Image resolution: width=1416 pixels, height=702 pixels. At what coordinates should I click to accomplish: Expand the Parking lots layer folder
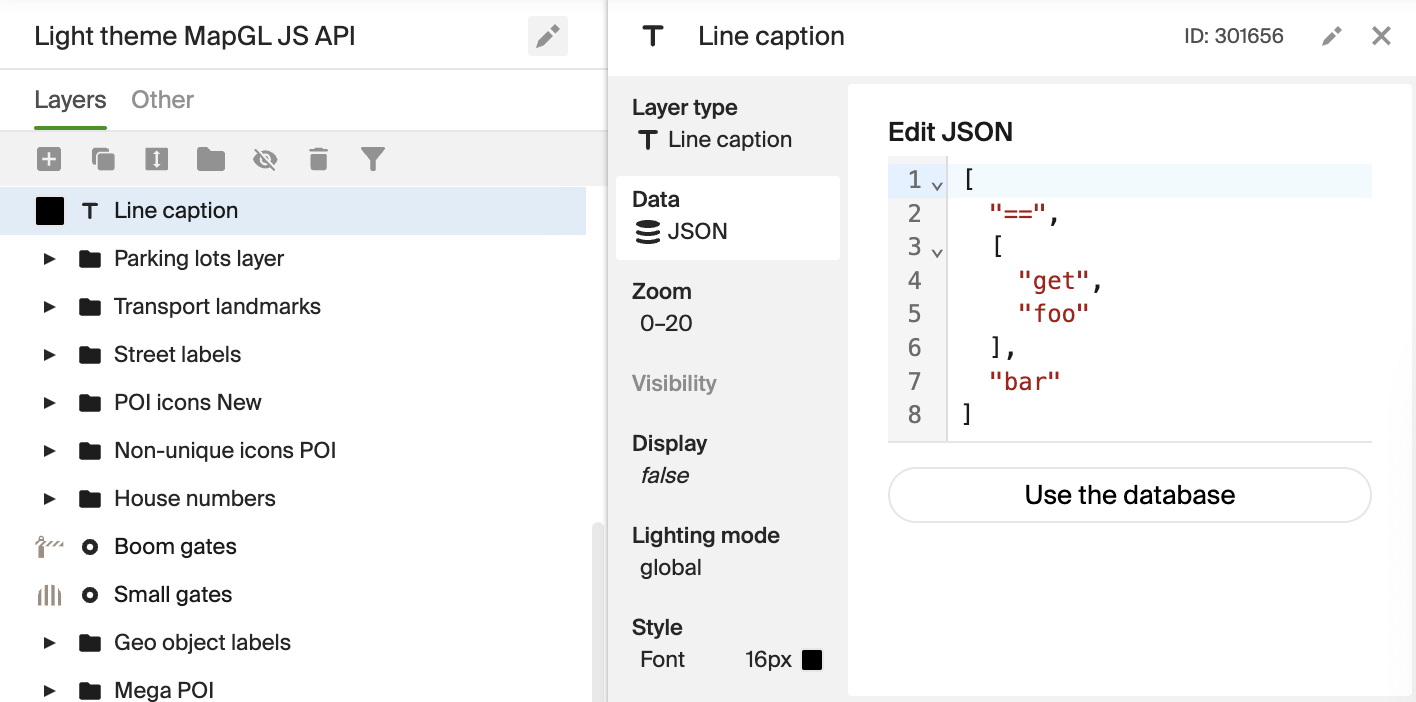[49, 259]
